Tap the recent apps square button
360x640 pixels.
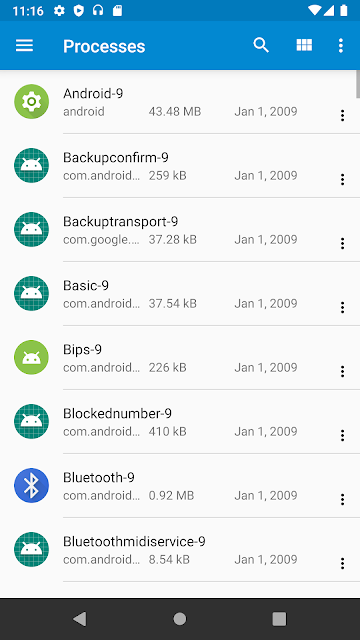[279, 619]
